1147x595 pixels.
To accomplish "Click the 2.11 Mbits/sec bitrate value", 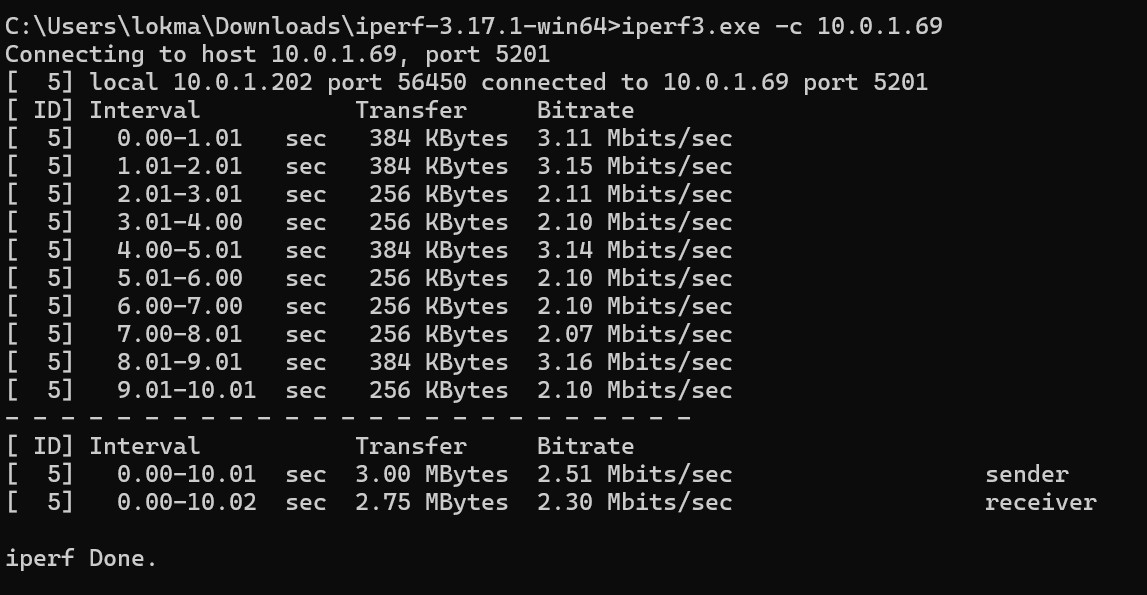I will [x=634, y=194].
